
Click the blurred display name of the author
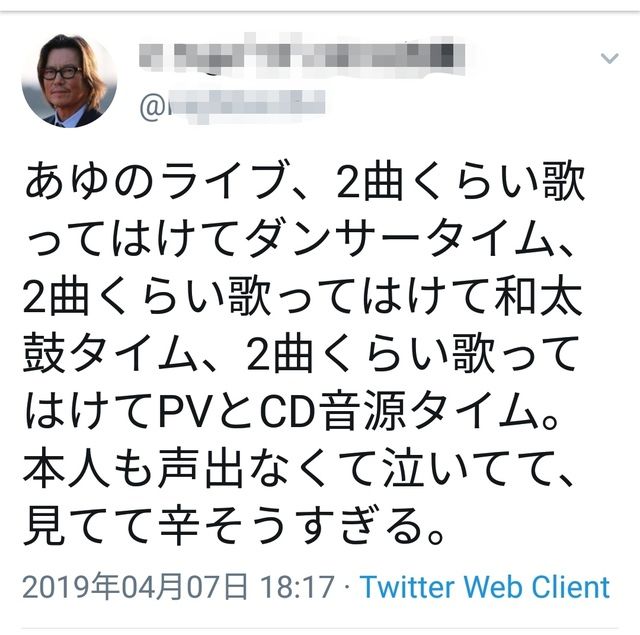pyautogui.click(x=302, y=55)
